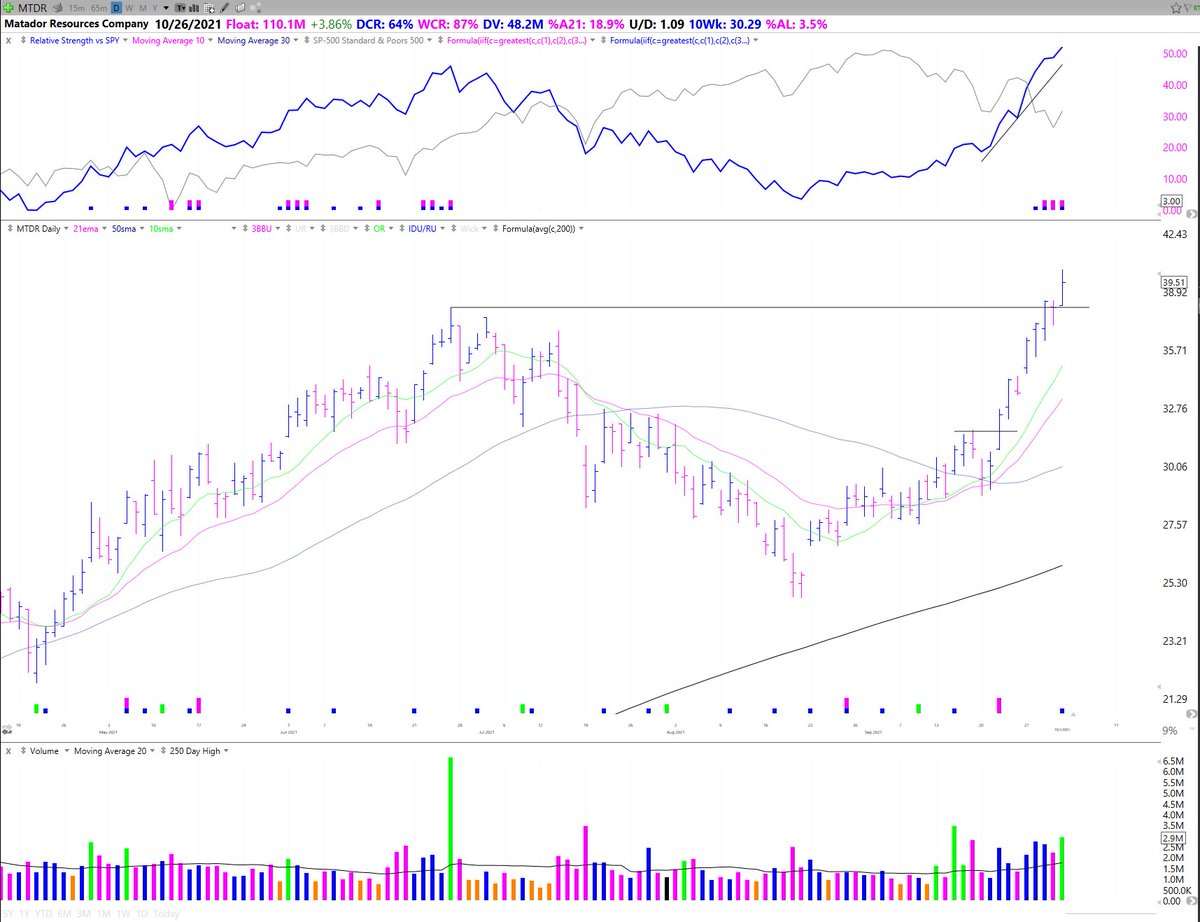Close the Volume pane with X
The image size is (1200, 922).
[8, 751]
